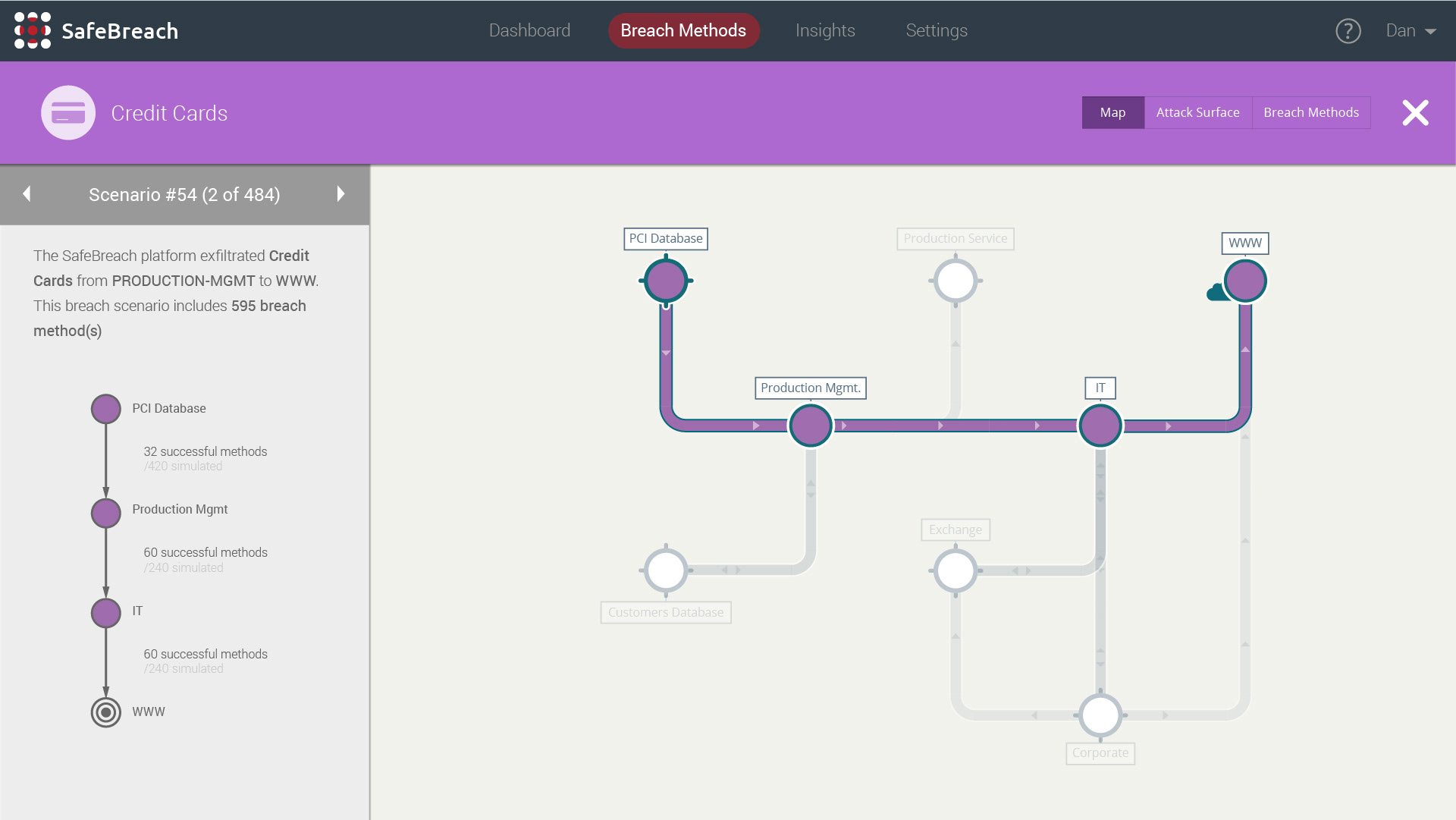
Task: Open the help question mark icon
Action: [x=1348, y=31]
